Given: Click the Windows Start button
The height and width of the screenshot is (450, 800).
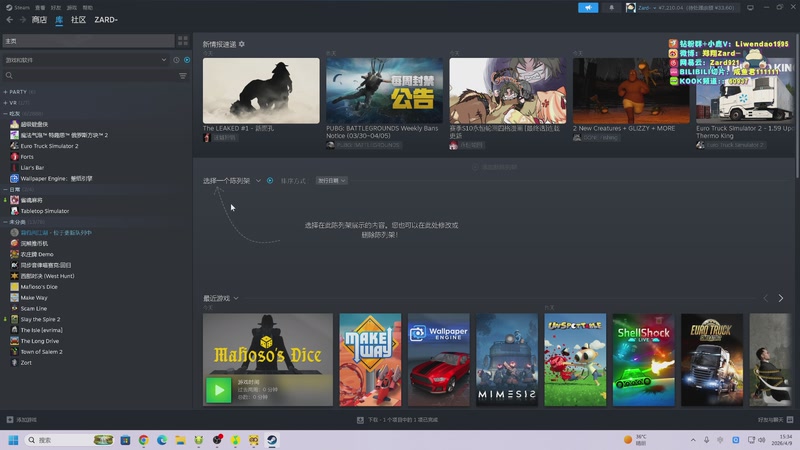Looking at the screenshot, I should point(13,440).
